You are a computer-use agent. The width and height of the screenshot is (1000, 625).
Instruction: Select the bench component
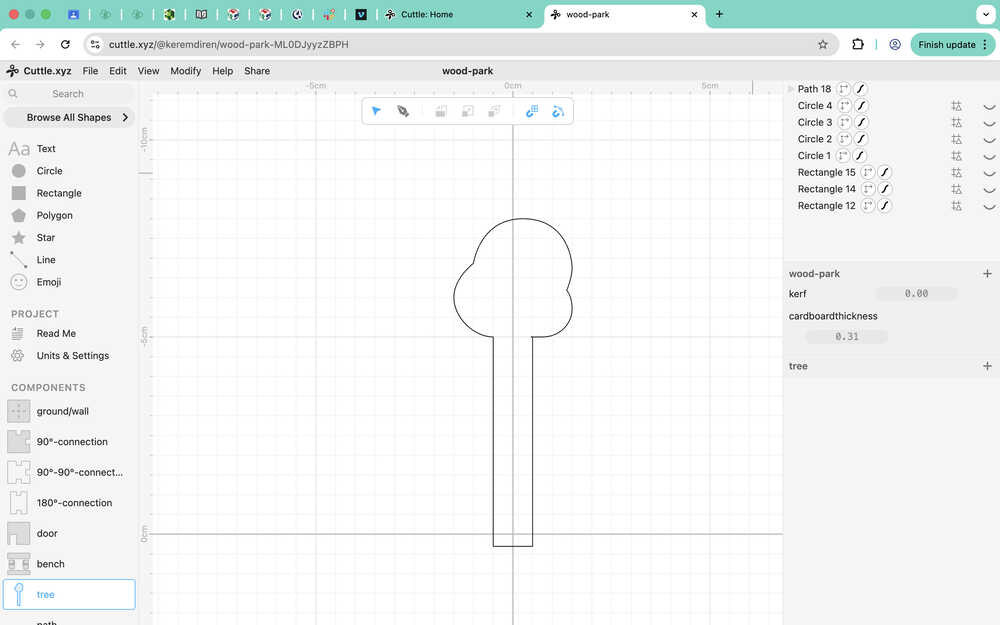50,564
